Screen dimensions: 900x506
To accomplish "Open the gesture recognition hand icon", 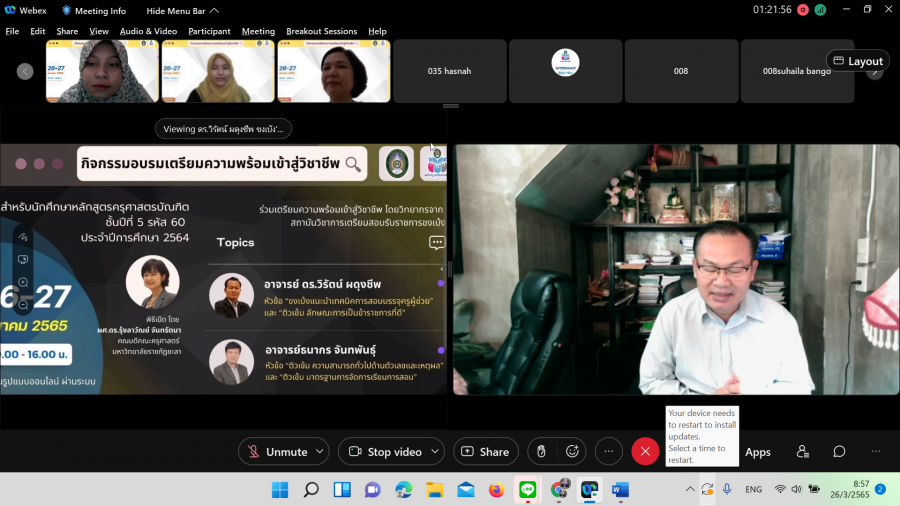I will (541, 452).
